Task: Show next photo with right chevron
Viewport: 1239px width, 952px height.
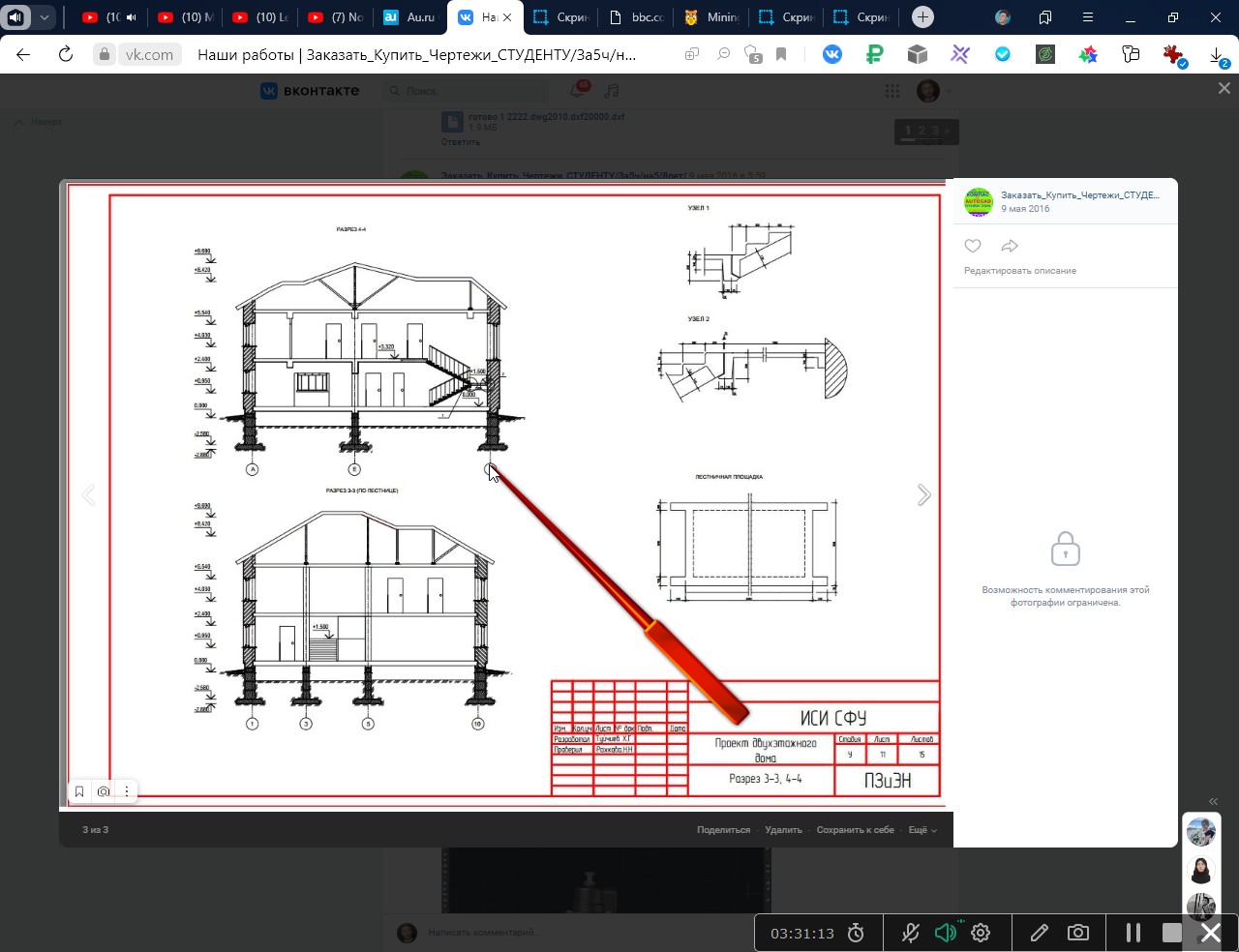Action: click(x=923, y=495)
